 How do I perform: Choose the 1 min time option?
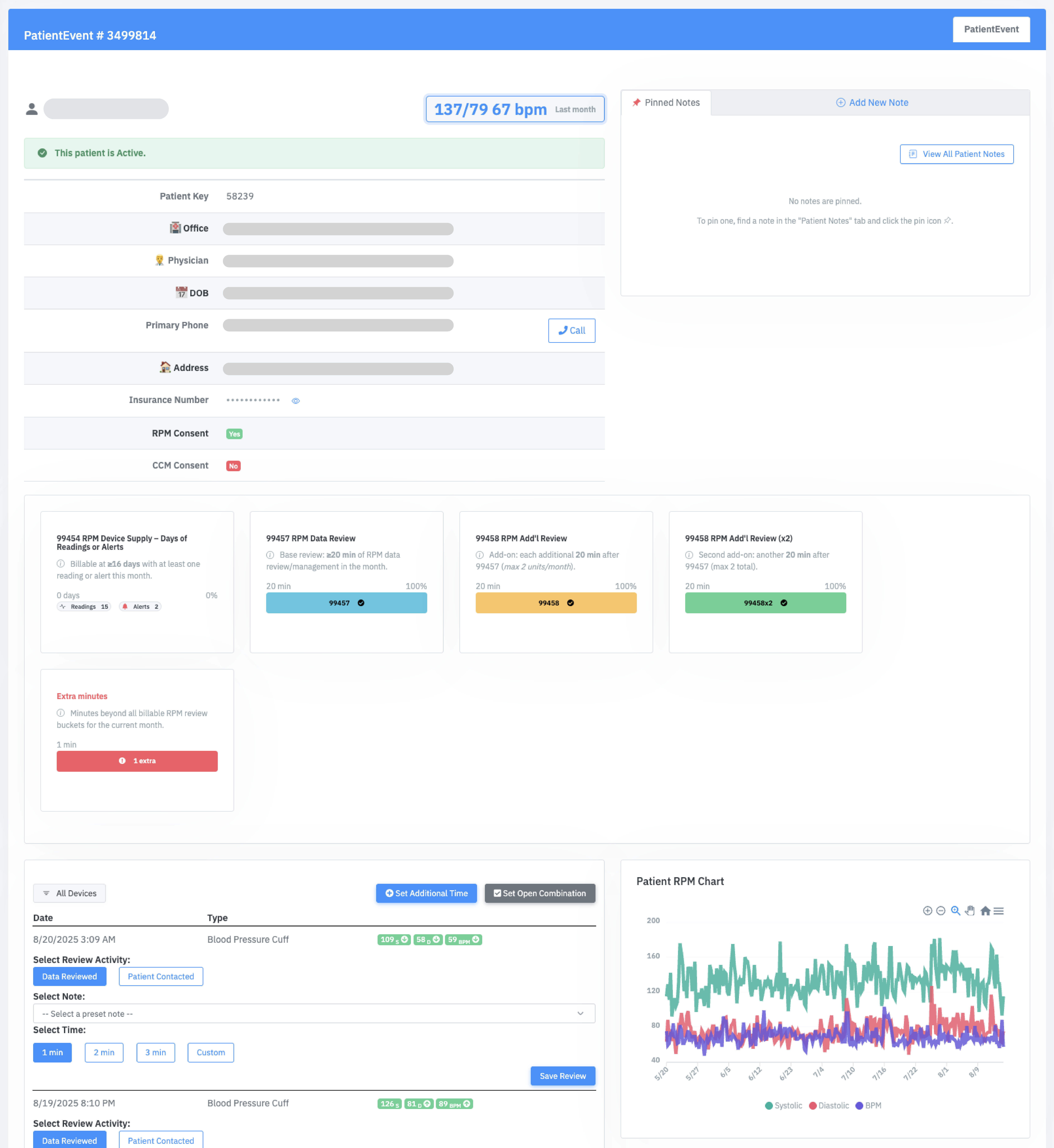tap(52, 1053)
